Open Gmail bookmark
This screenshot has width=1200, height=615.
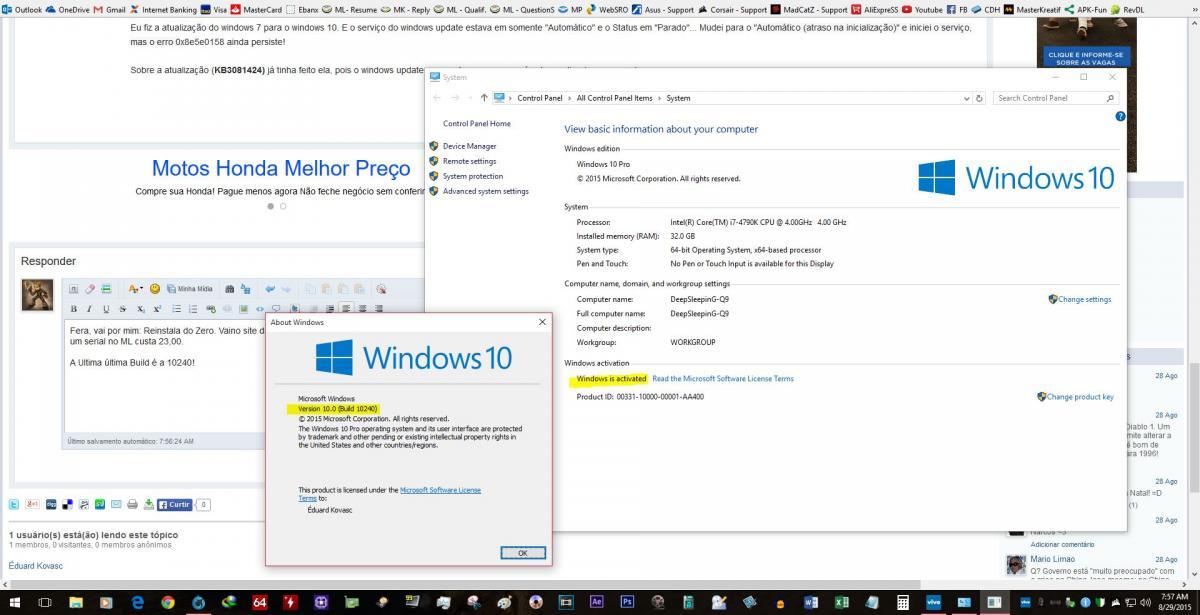[109, 9]
